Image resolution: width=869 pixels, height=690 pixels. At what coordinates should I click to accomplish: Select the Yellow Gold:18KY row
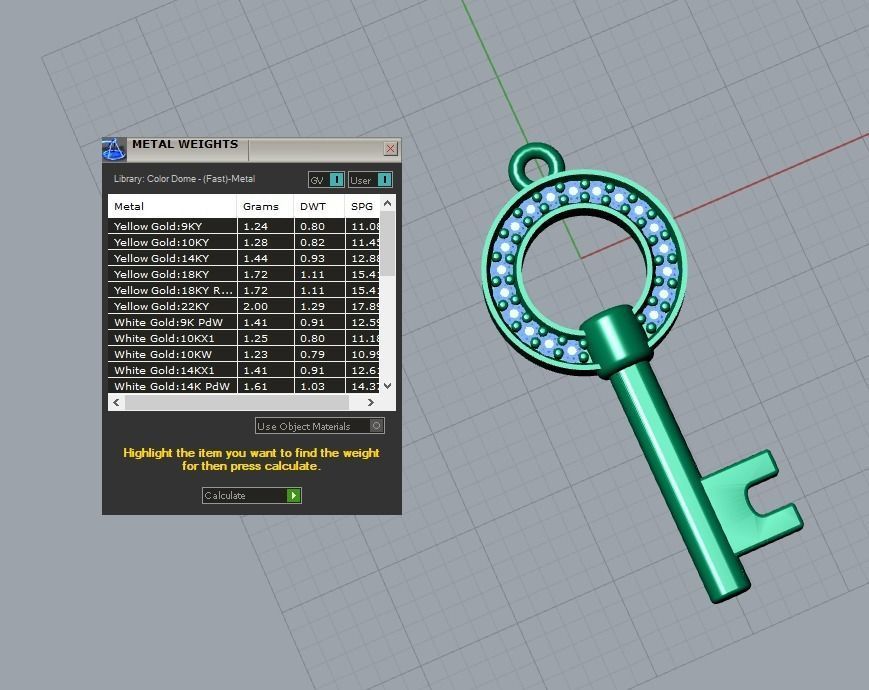(x=244, y=274)
